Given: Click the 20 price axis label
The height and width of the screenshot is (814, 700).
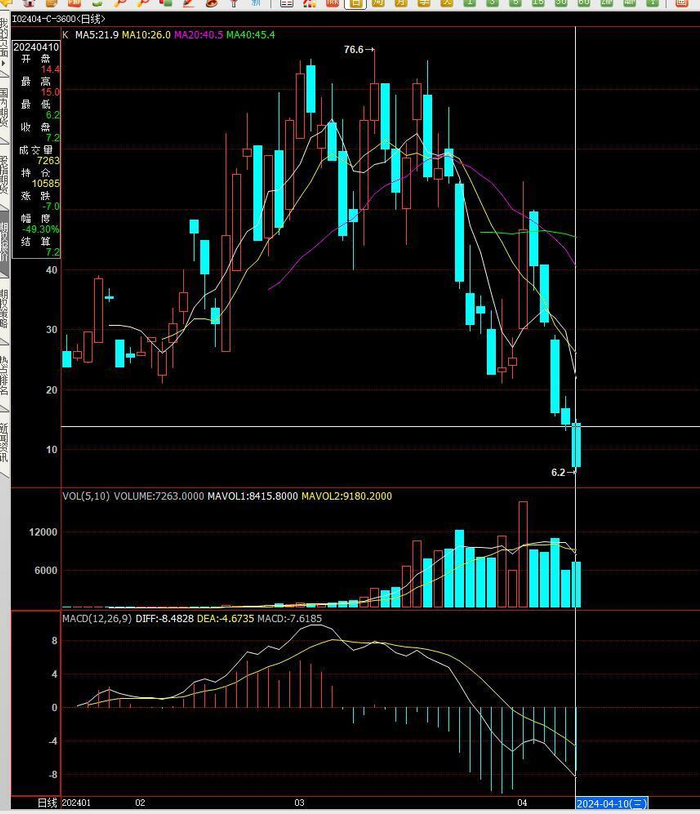Looking at the screenshot, I should (51, 390).
